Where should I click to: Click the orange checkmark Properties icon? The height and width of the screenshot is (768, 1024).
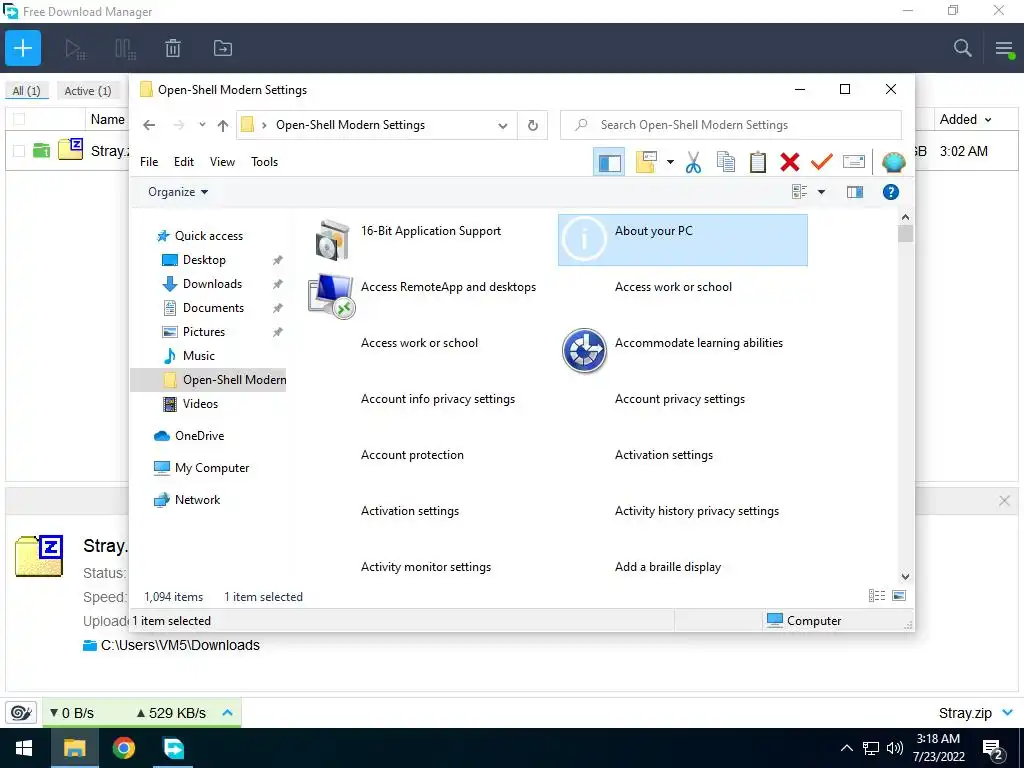coord(822,161)
